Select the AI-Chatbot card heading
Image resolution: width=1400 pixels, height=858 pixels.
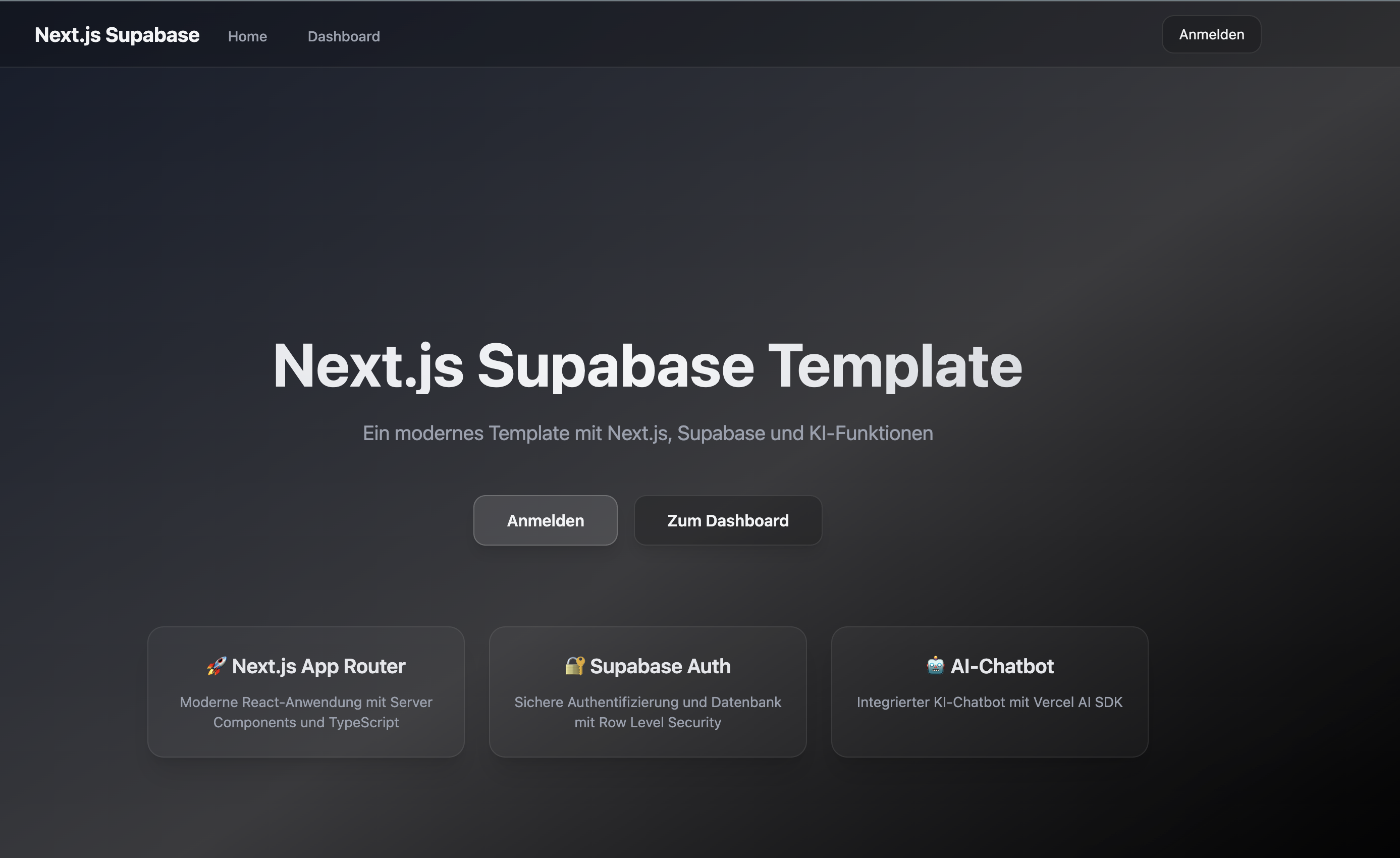(x=1002, y=666)
